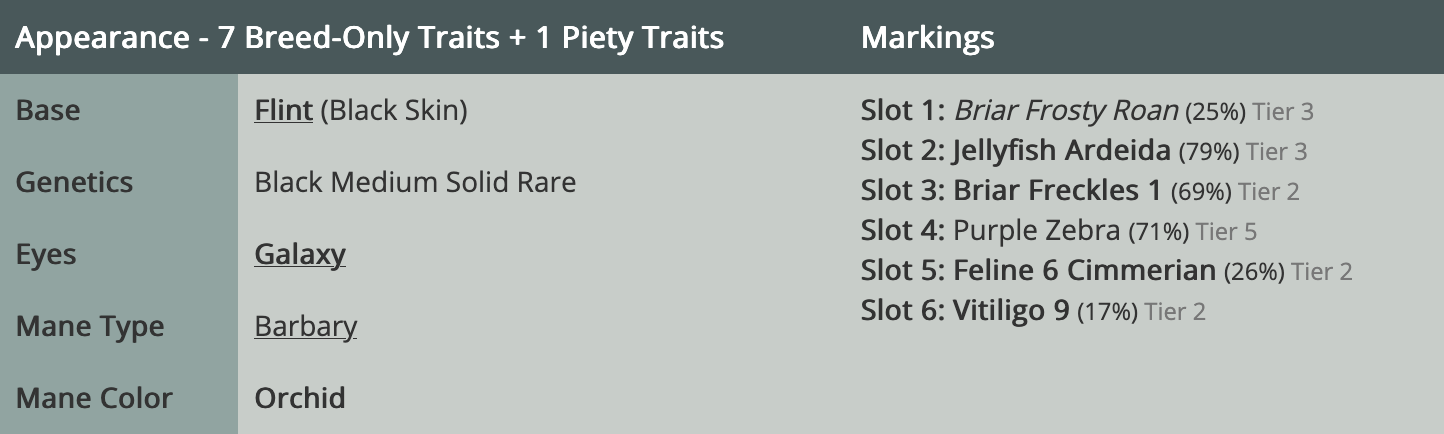Click the Orchid mane color value

point(300,398)
